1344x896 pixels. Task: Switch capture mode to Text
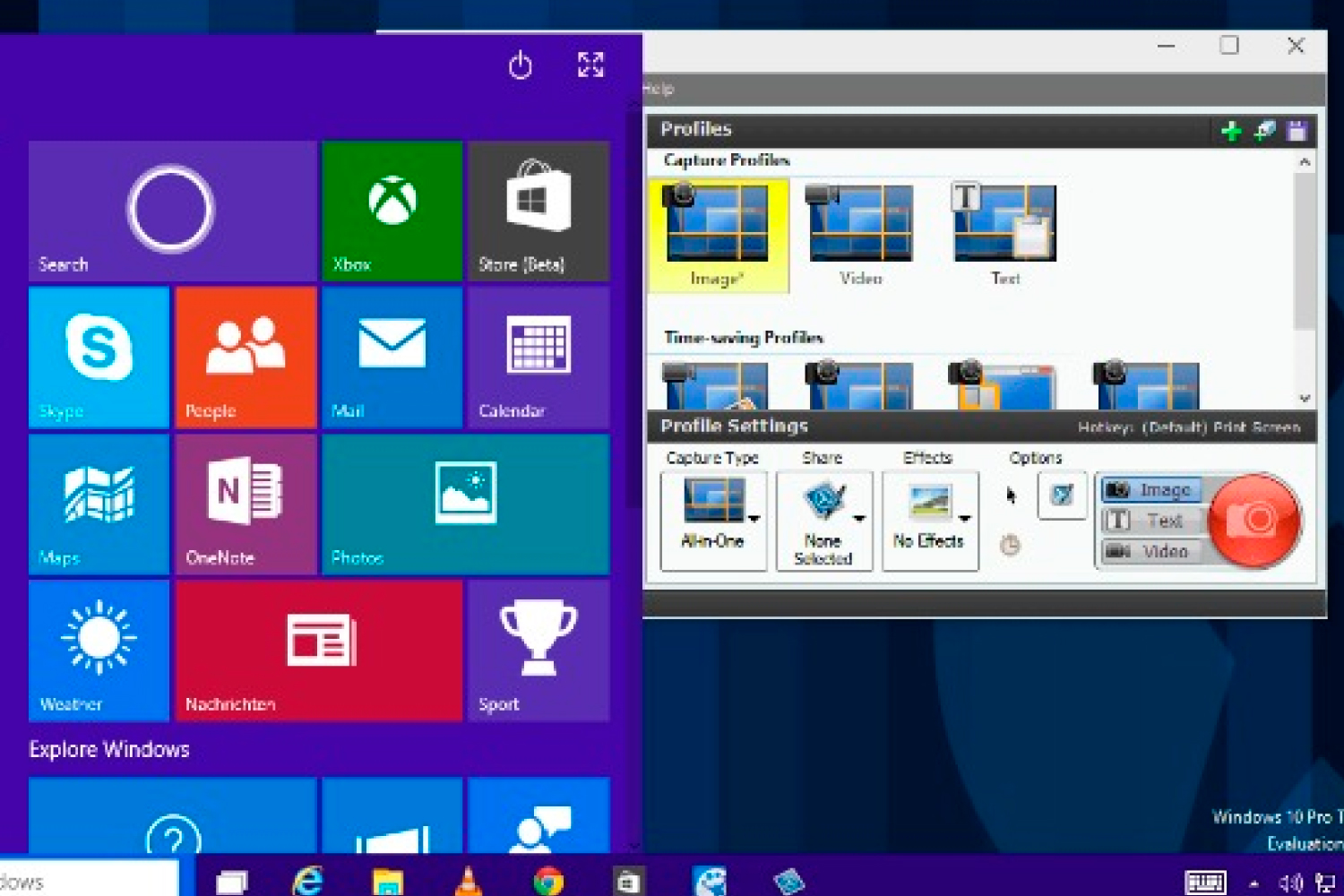click(1151, 521)
